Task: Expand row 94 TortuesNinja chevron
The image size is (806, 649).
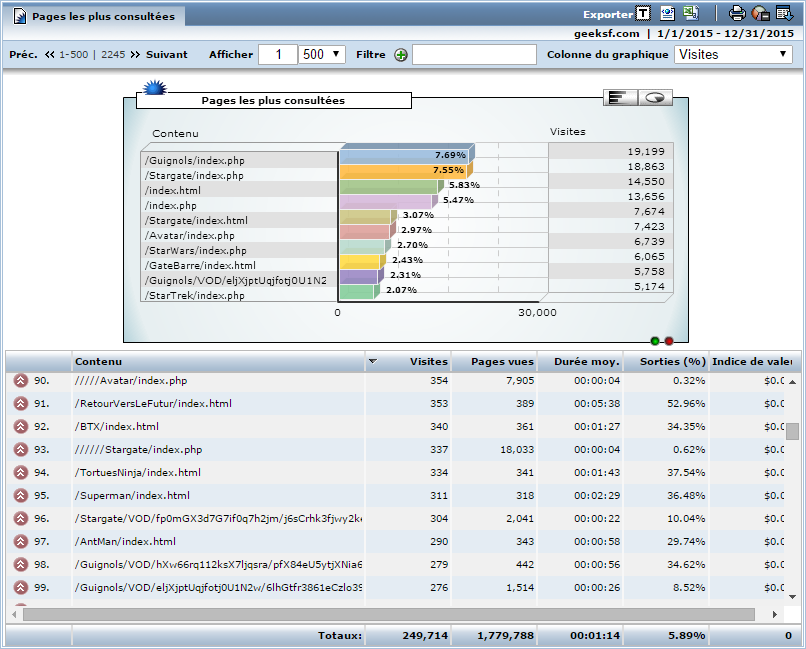Action: tap(21, 472)
